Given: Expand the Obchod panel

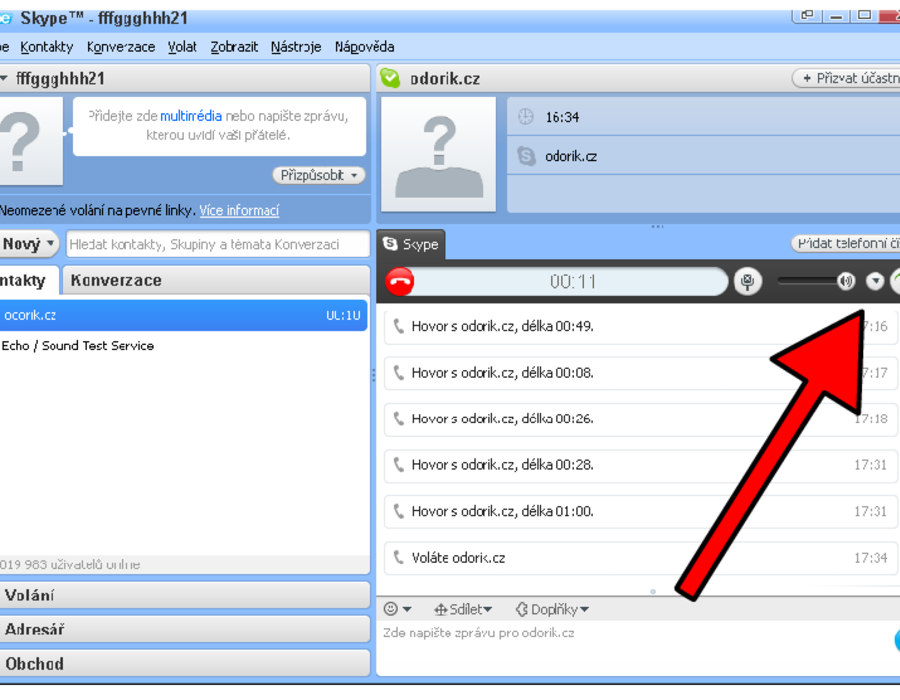Looking at the screenshot, I should click(x=185, y=664).
